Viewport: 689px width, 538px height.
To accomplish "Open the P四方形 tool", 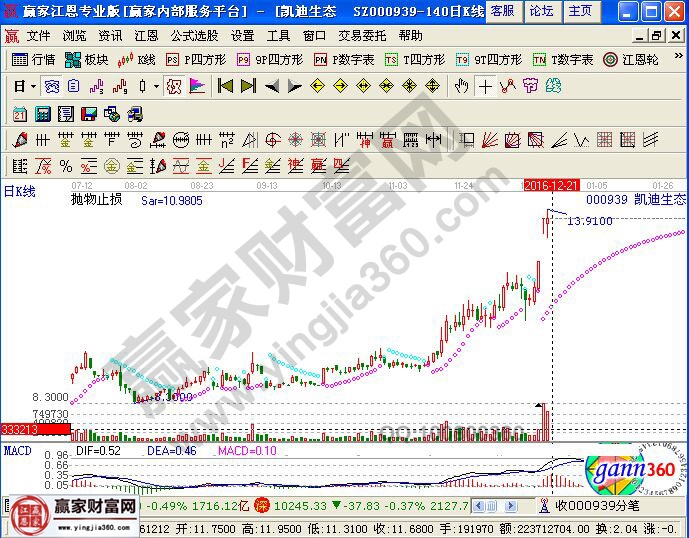I will click(x=195, y=60).
